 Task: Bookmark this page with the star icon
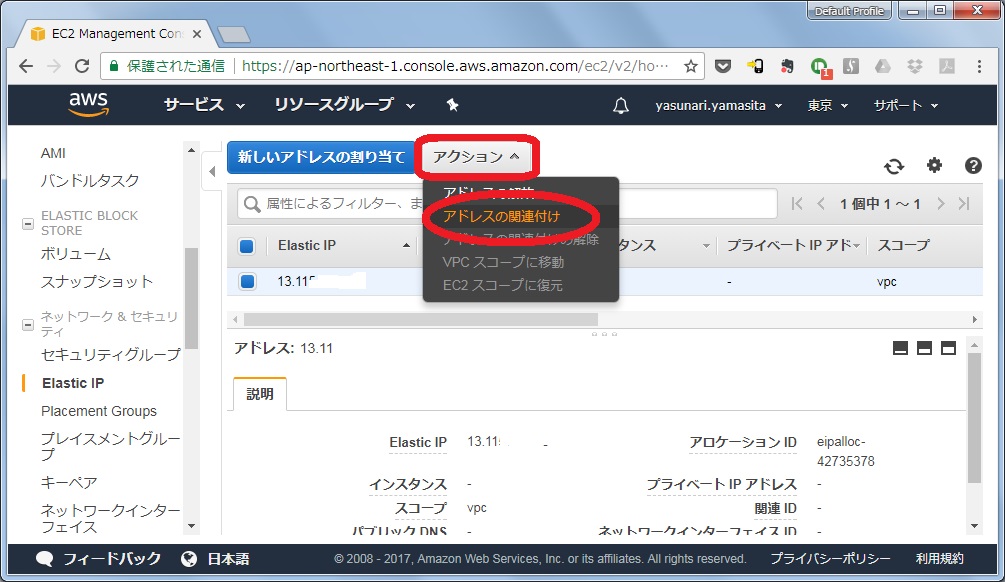click(x=690, y=66)
